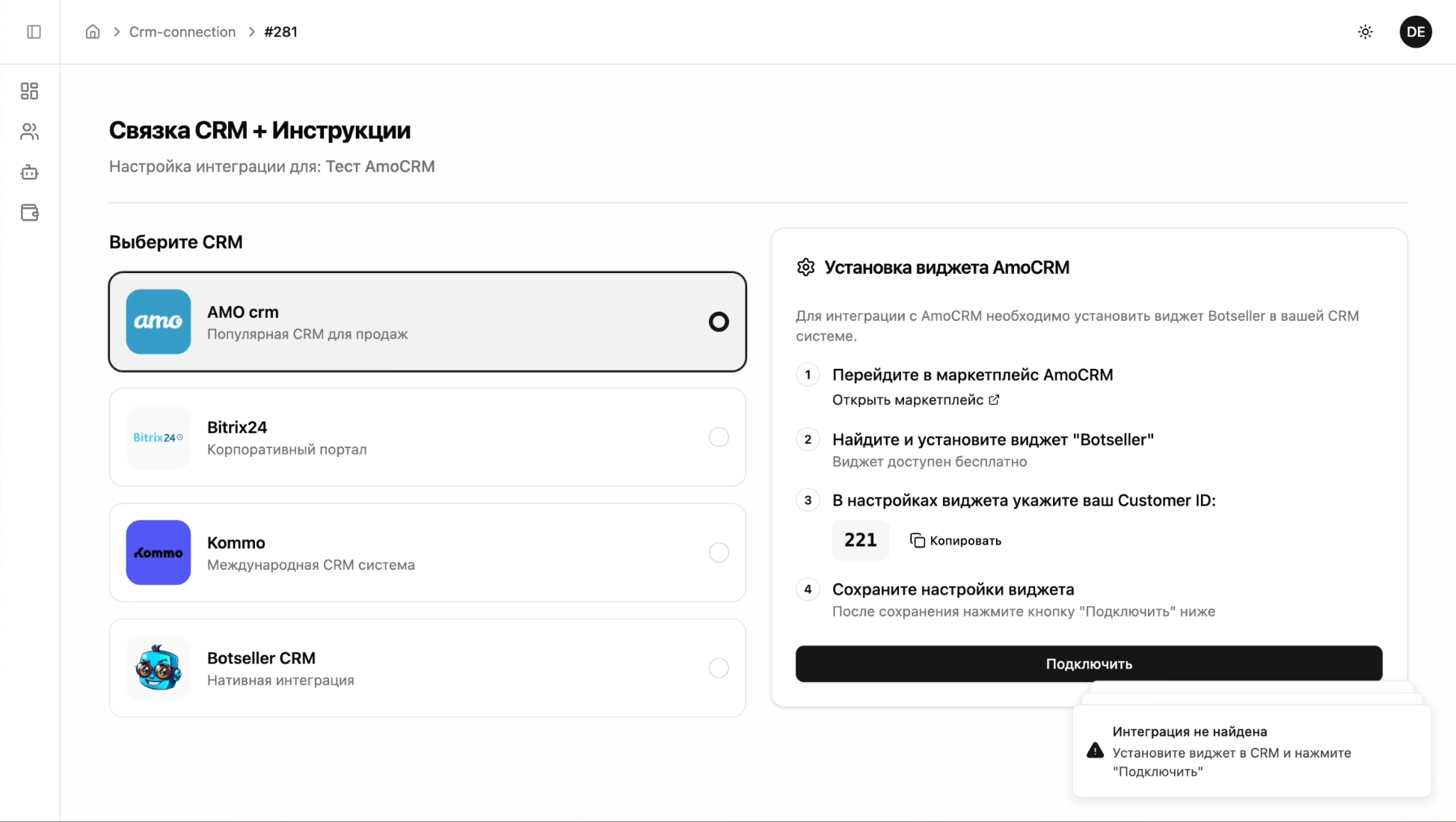This screenshot has height=822, width=1456.
Task: Open the bot icon in sidebar
Action: click(x=29, y=173)
